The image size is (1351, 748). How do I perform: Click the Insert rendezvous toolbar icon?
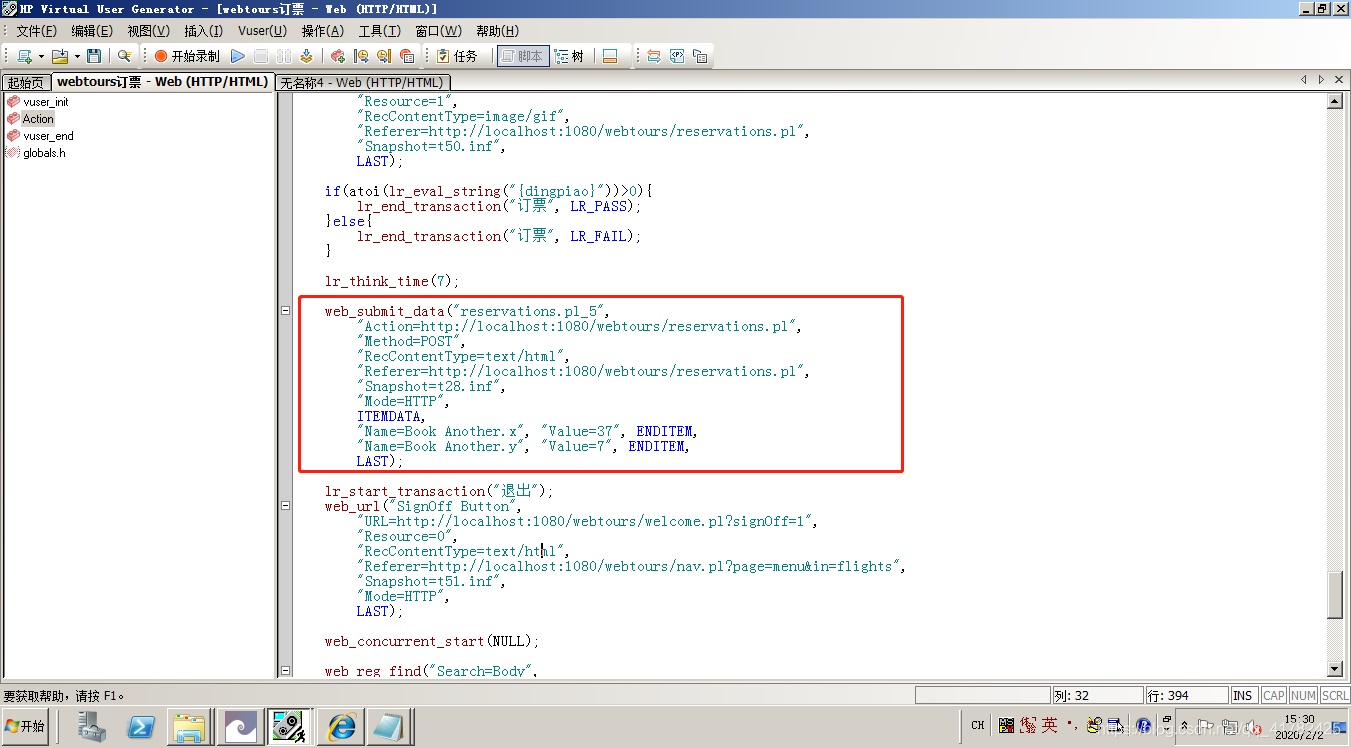[x=407, y=56]
